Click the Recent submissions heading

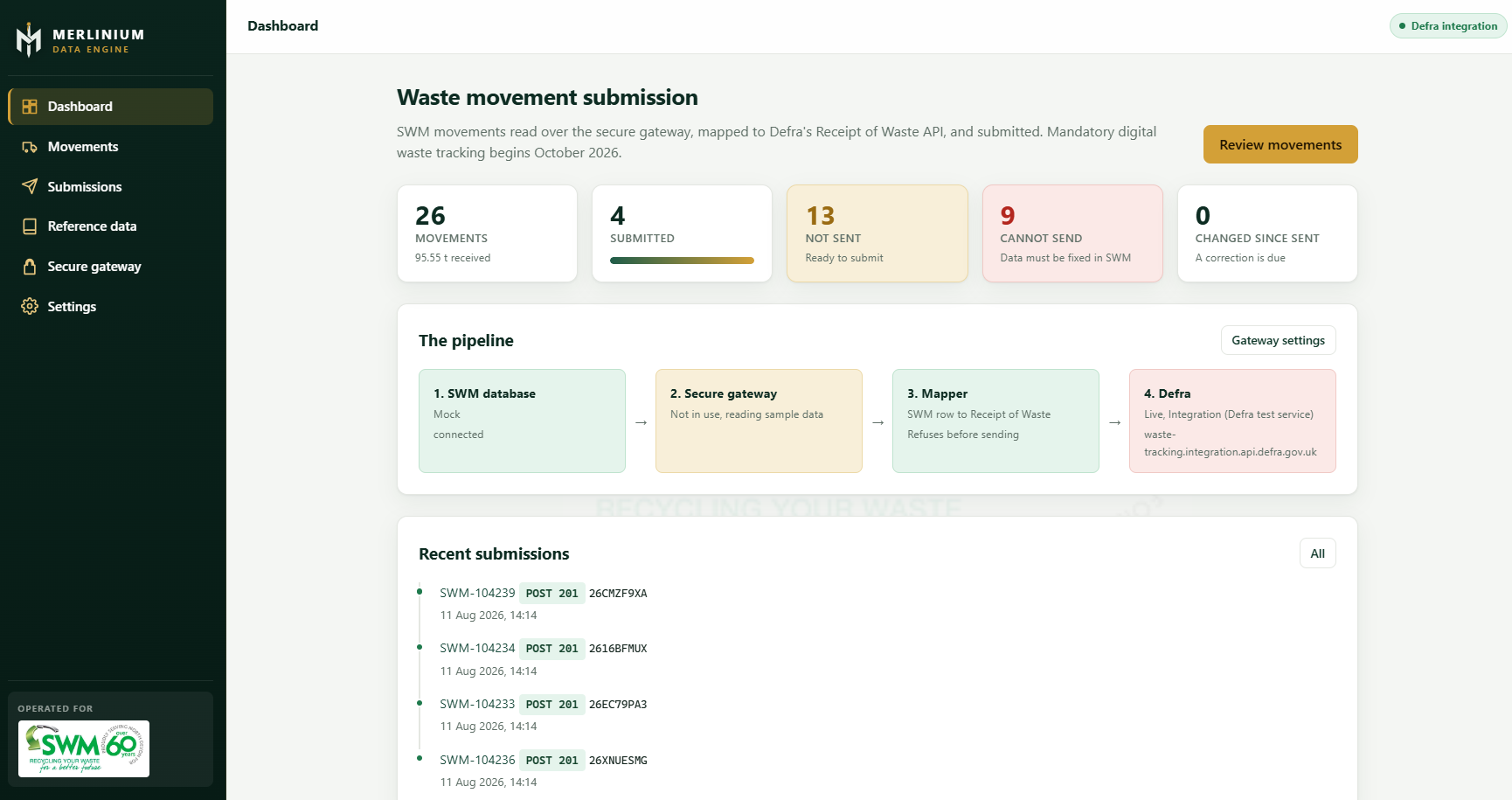494,553
